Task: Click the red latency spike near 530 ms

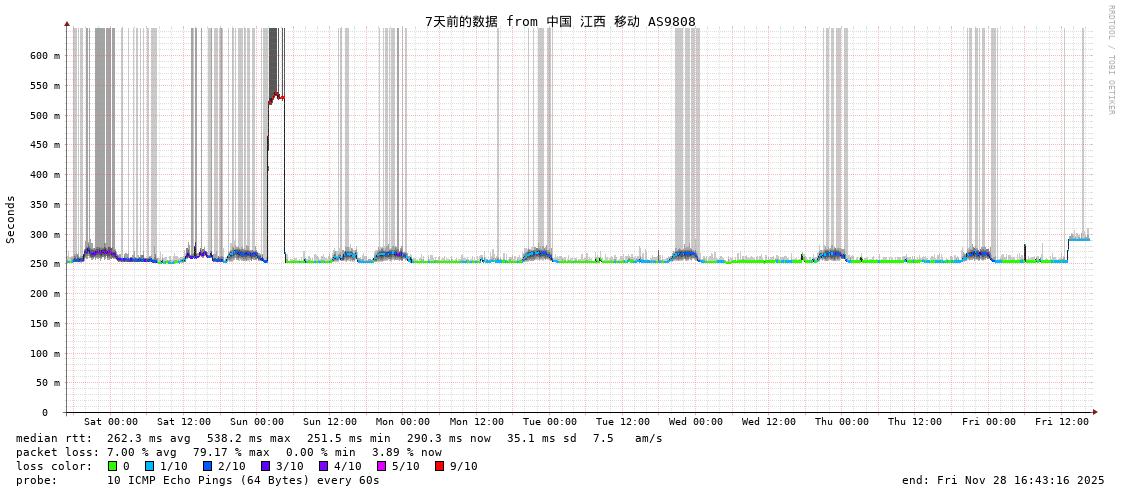Action: (x=276, y=97)
